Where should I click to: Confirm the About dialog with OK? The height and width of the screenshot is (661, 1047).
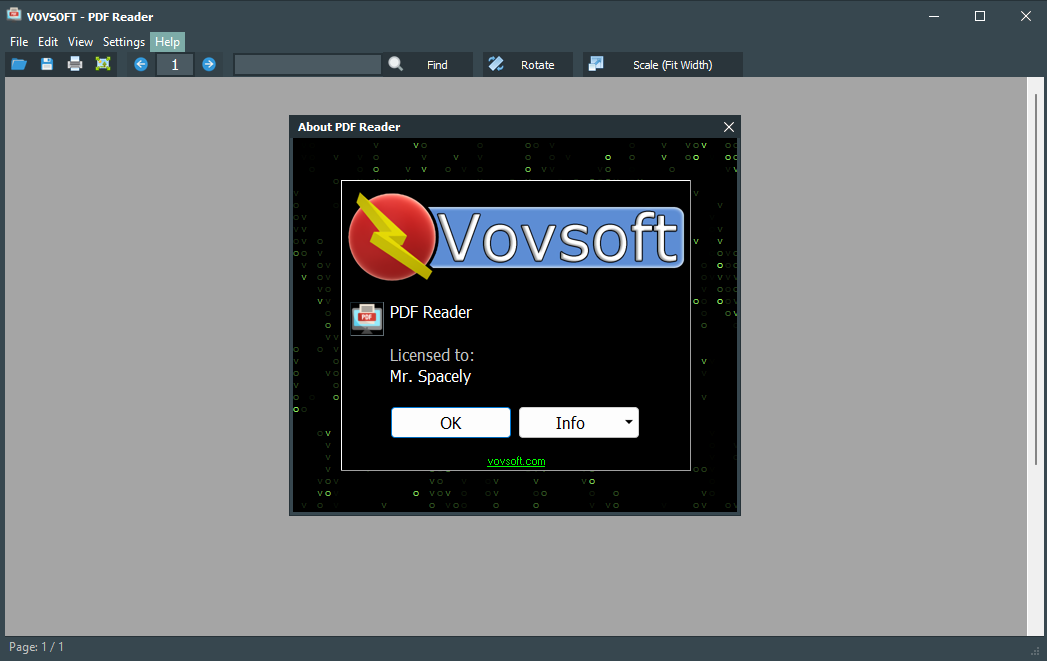coord(451,423)
